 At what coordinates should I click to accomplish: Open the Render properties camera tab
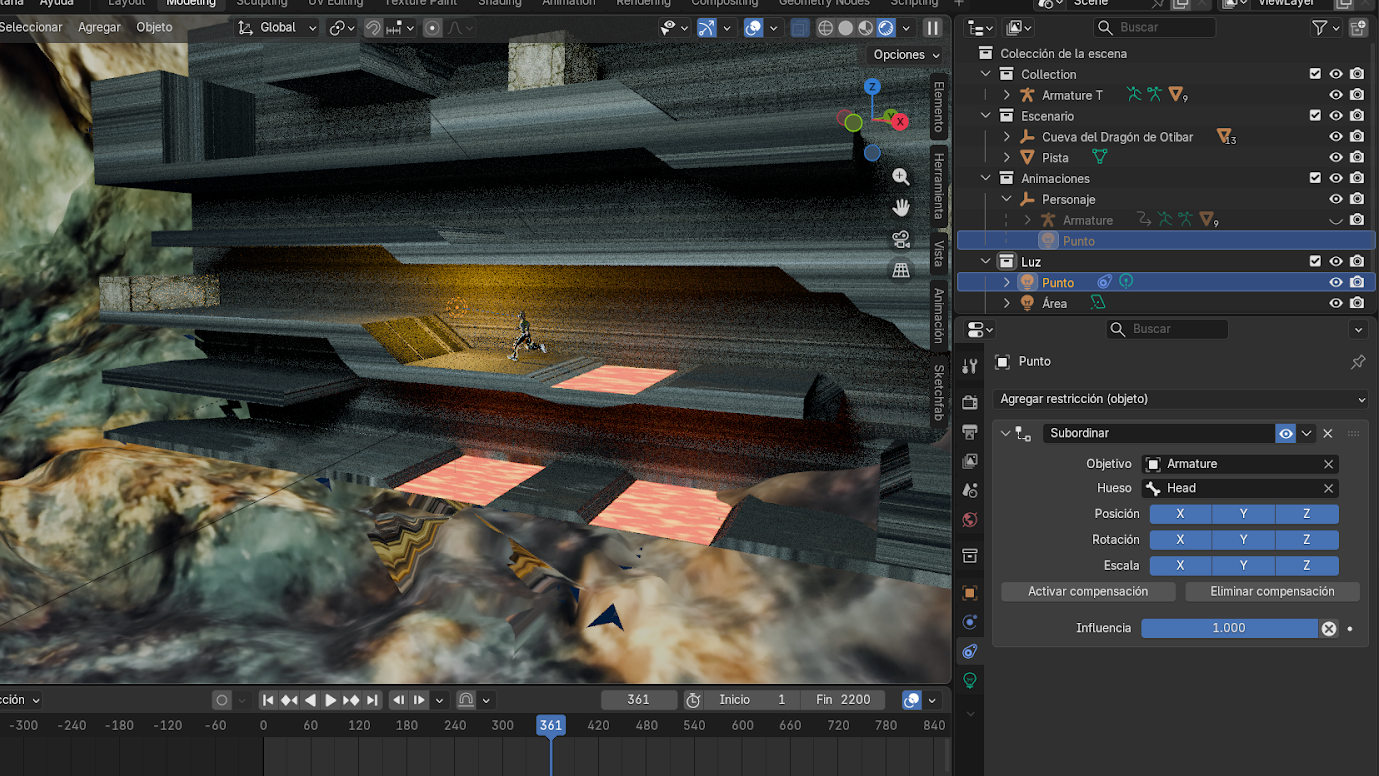point(969,402)
